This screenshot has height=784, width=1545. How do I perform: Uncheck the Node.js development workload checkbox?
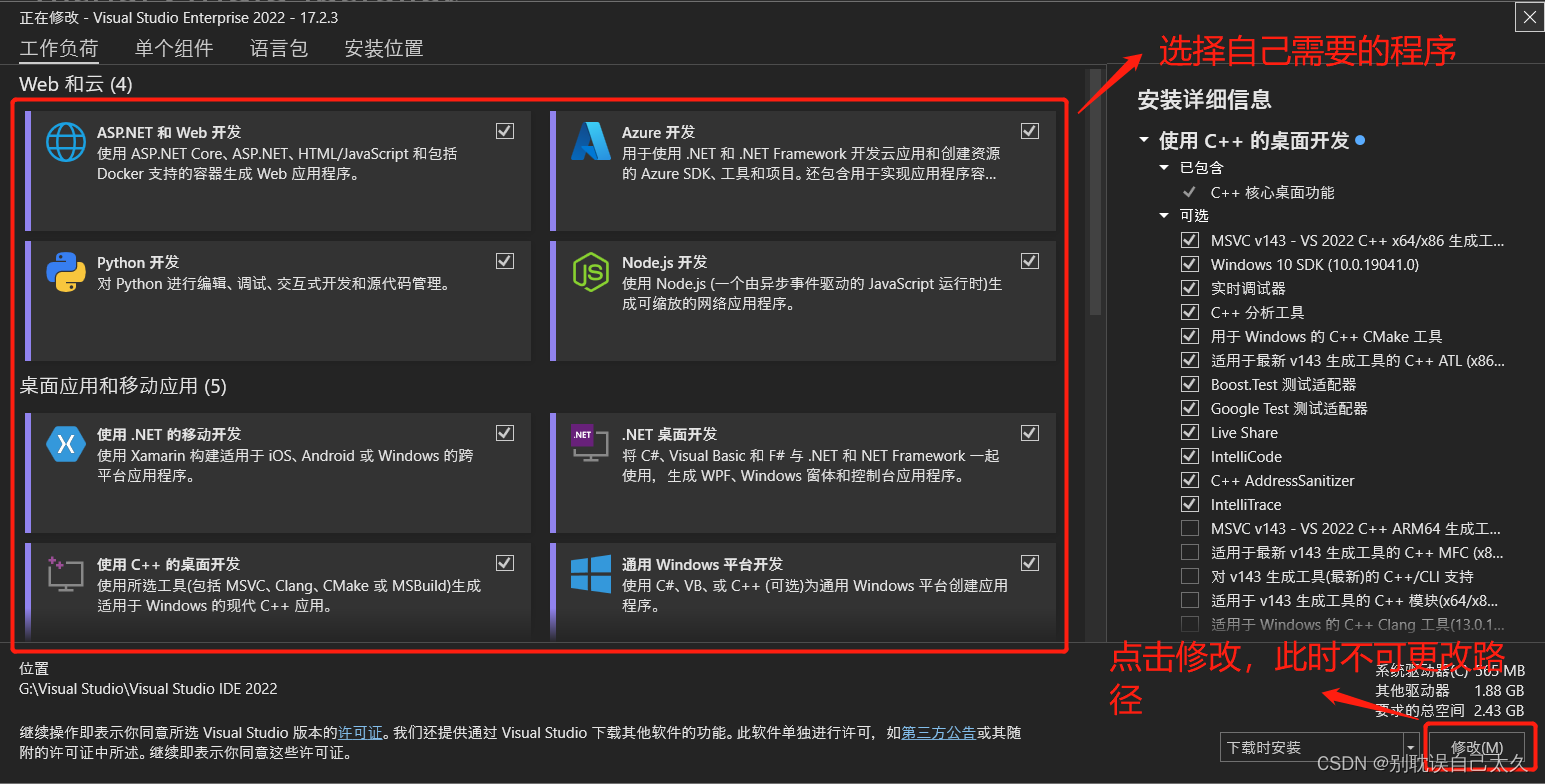1030,261
